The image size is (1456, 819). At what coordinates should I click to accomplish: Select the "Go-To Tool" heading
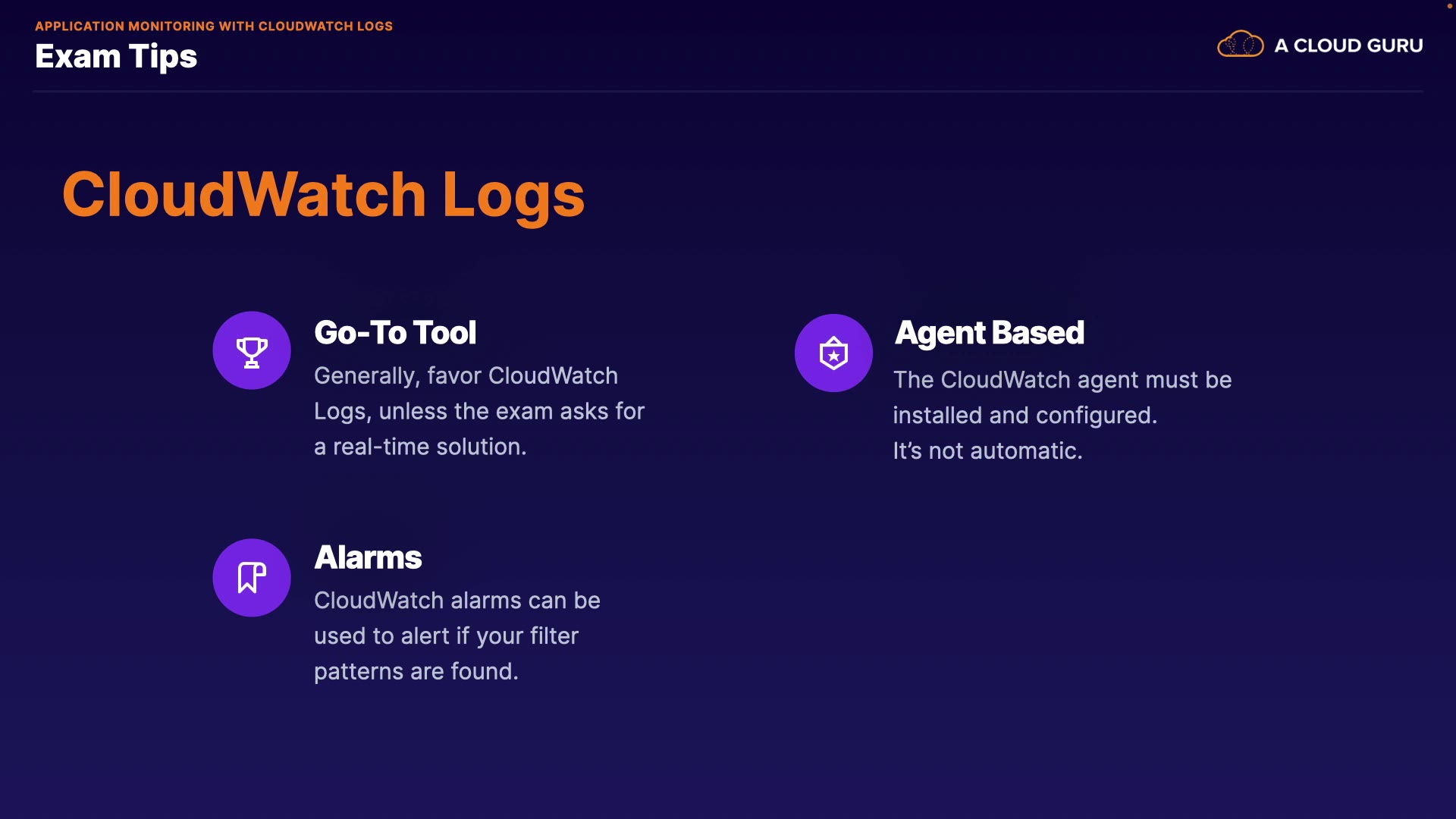coord(395,333)
